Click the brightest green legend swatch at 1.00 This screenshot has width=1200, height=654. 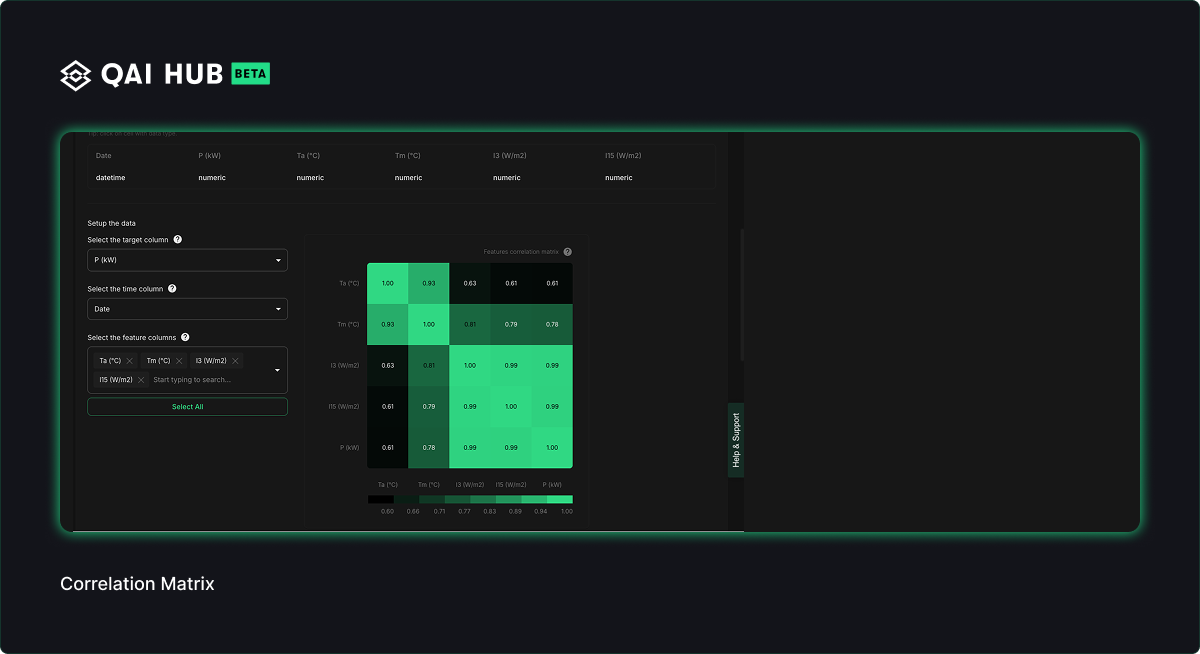(560, 499)
